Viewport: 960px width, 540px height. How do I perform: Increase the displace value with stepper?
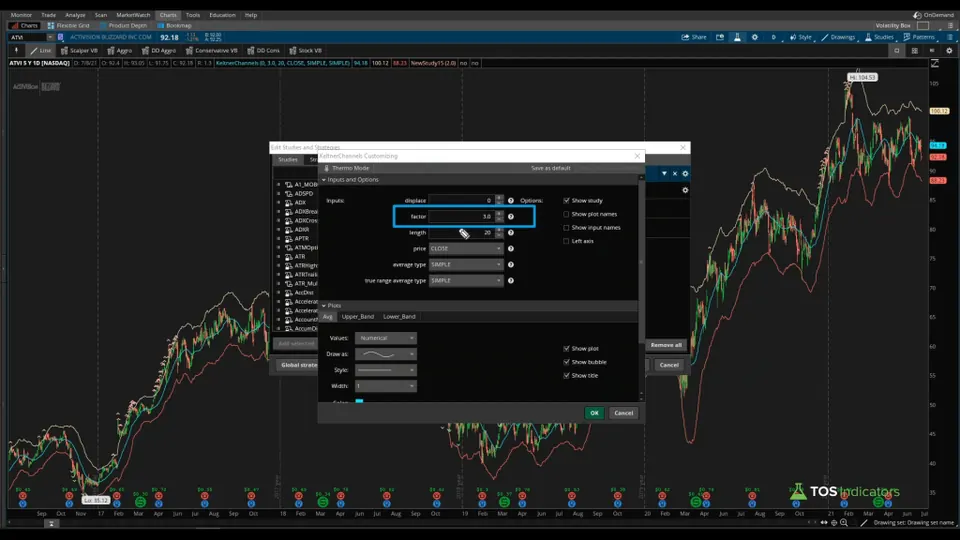500,198
